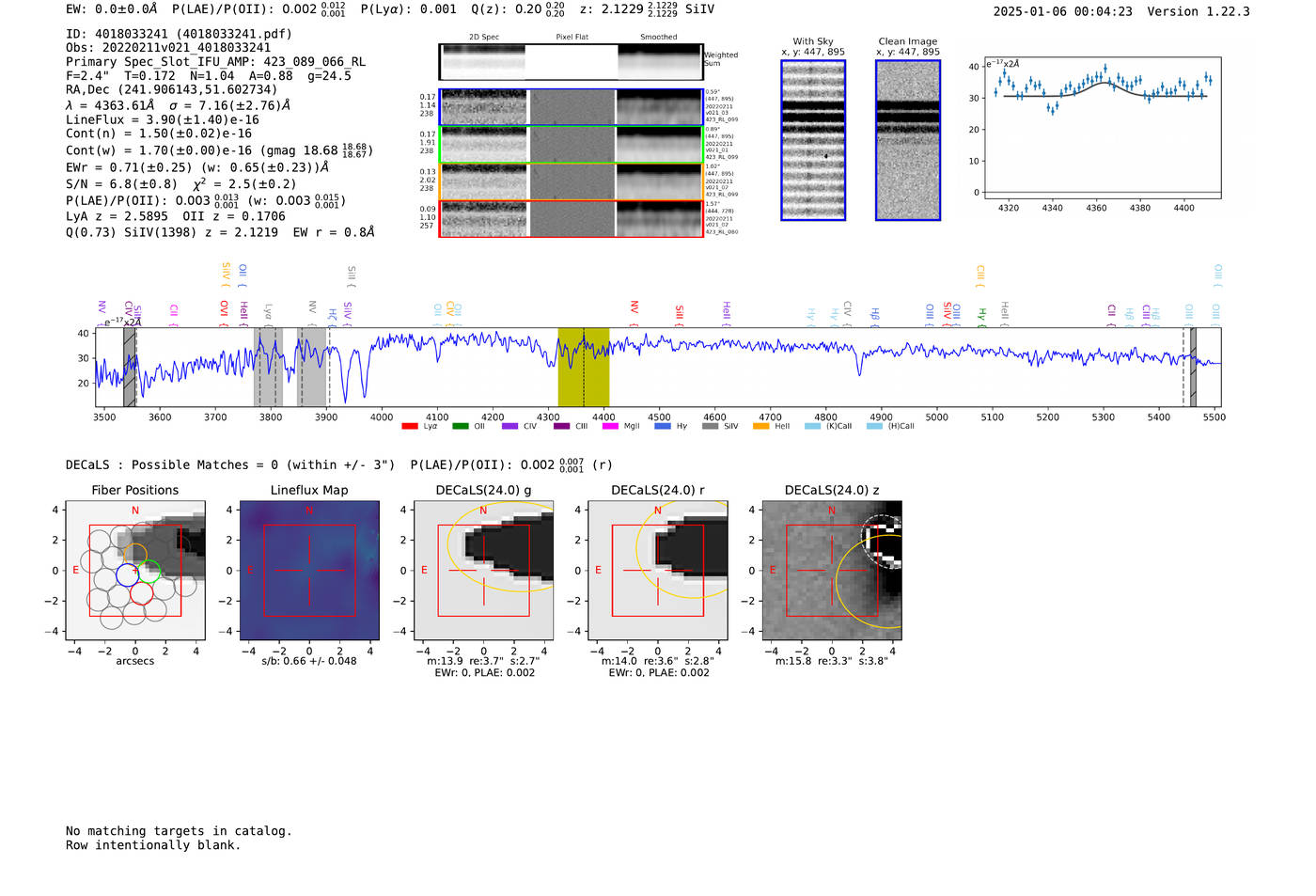Screen dimensions: 1316x896
Task: Click the EWr = 0.71 line
Action: [197, 167]
